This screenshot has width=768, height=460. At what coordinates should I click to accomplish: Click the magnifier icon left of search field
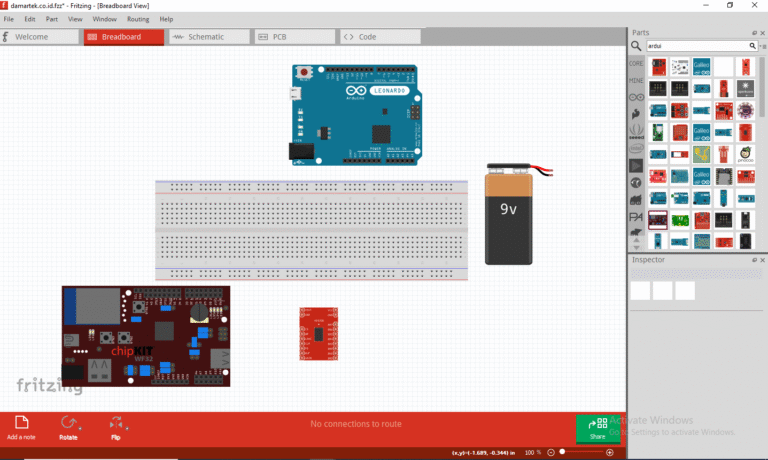[636, 46]
